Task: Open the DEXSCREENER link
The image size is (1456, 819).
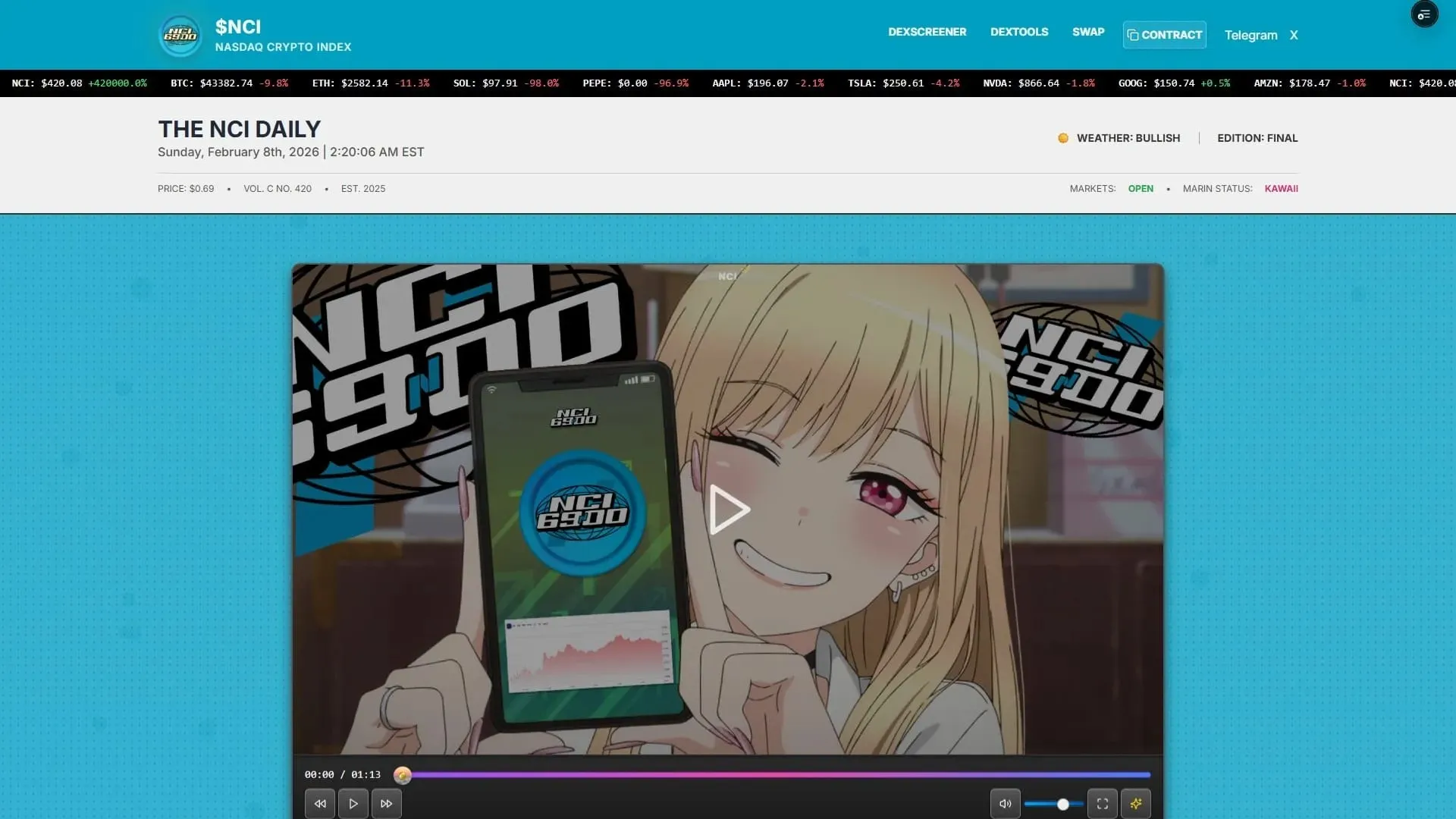Action: 927,32
